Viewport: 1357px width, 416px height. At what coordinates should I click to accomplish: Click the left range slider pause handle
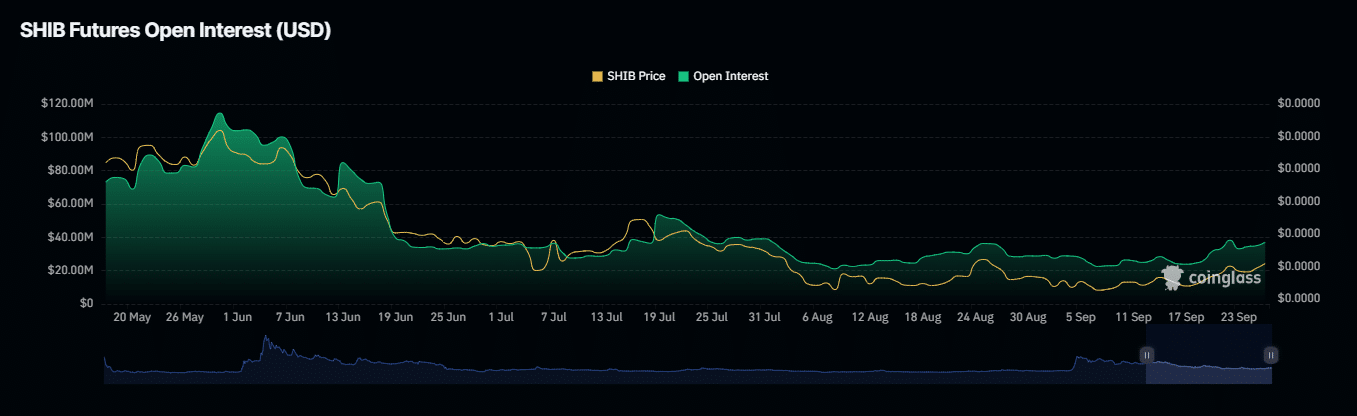(1146, 355)
